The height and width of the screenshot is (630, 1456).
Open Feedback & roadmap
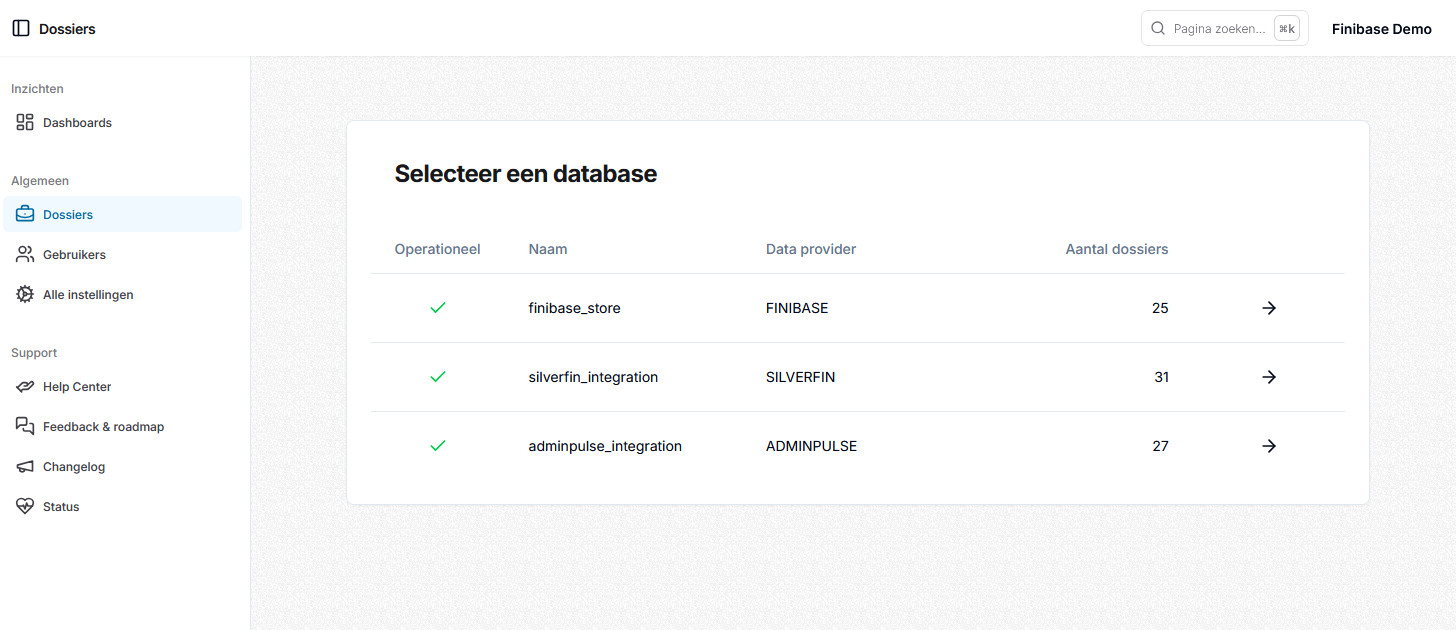[x=122, y=426]
